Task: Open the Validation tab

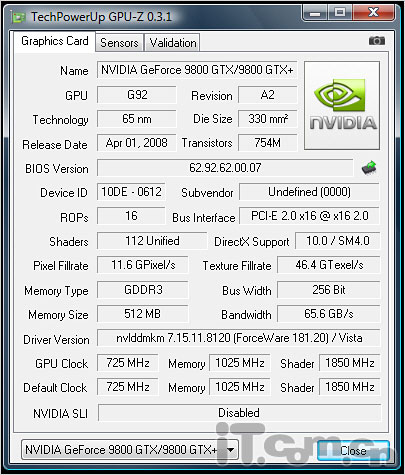Action: [173, 43]
